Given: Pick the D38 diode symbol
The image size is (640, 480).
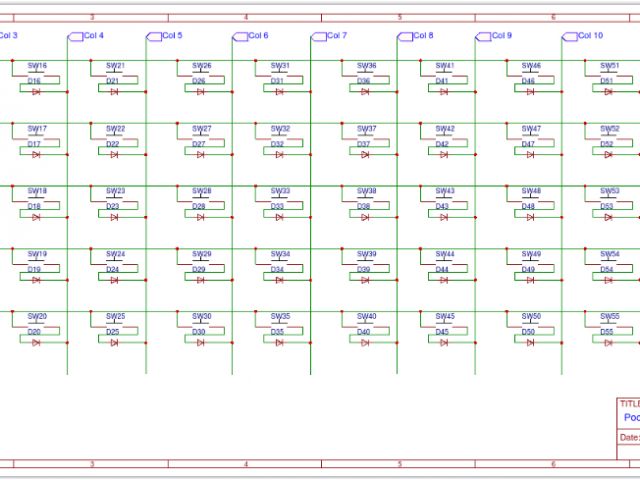Looking at the screenshot, I should (365, 217).
